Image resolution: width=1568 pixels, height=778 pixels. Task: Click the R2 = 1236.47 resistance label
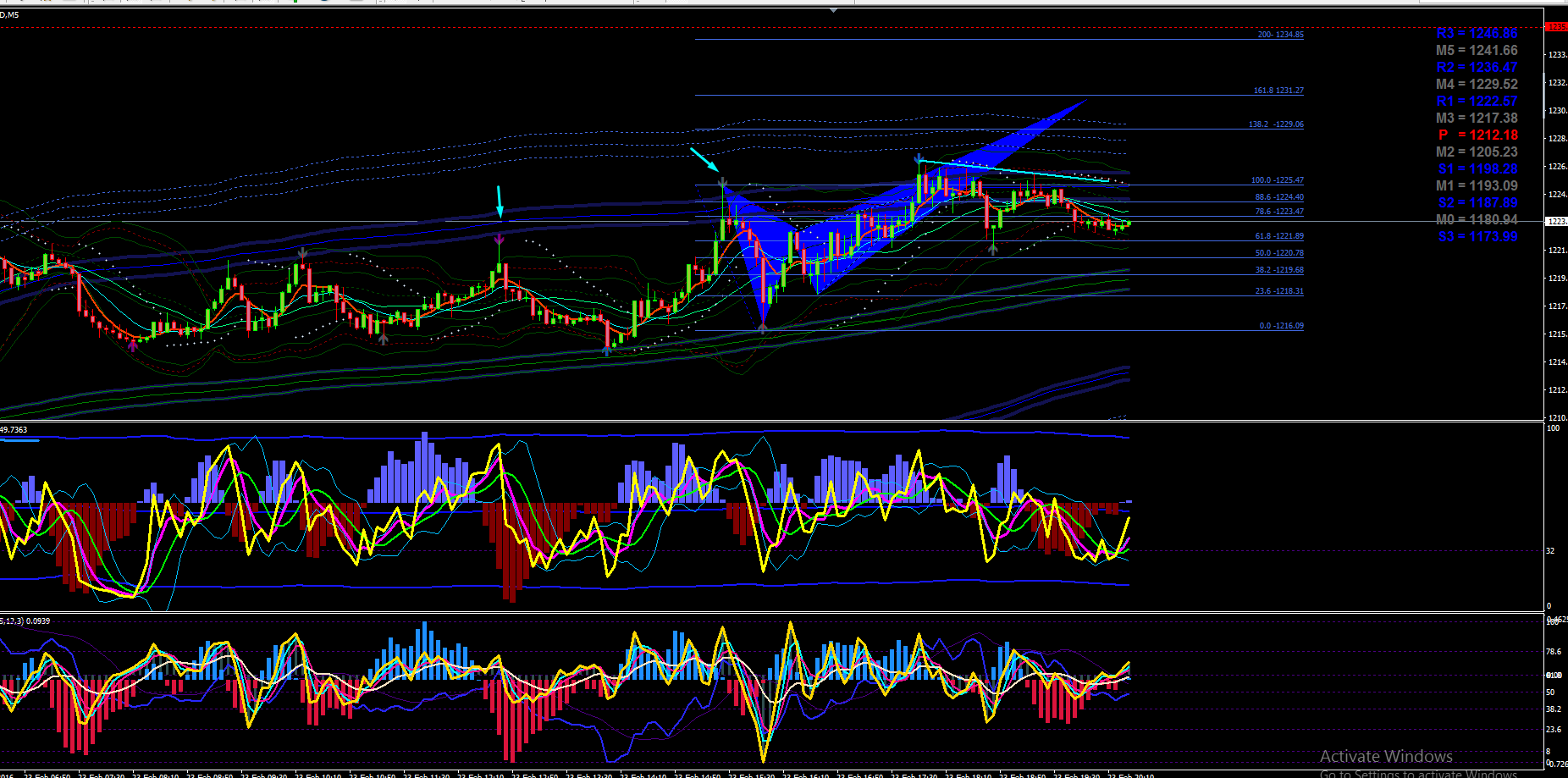pos(1477,68)
